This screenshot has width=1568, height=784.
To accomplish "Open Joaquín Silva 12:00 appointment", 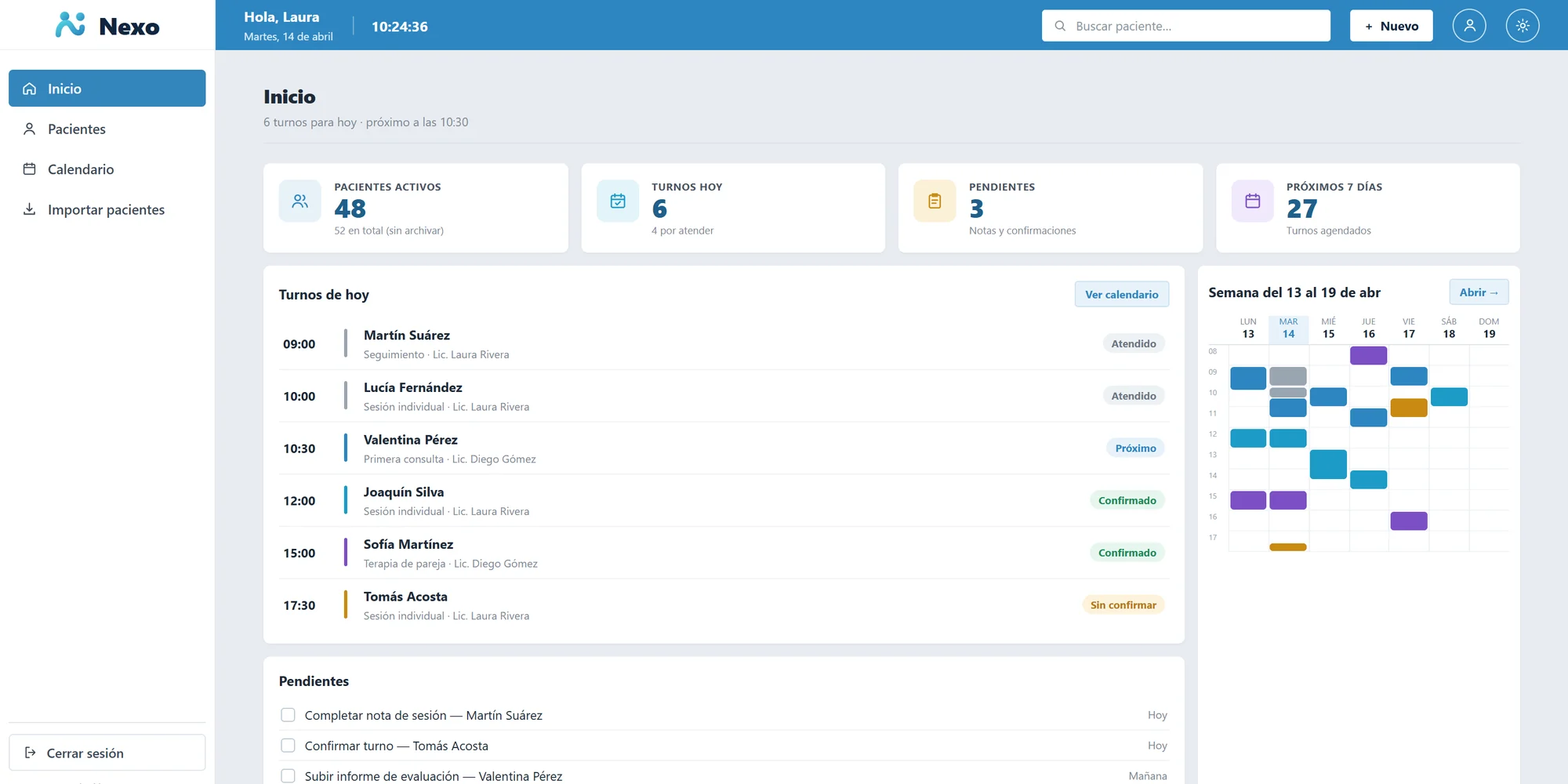I will 724,501.
